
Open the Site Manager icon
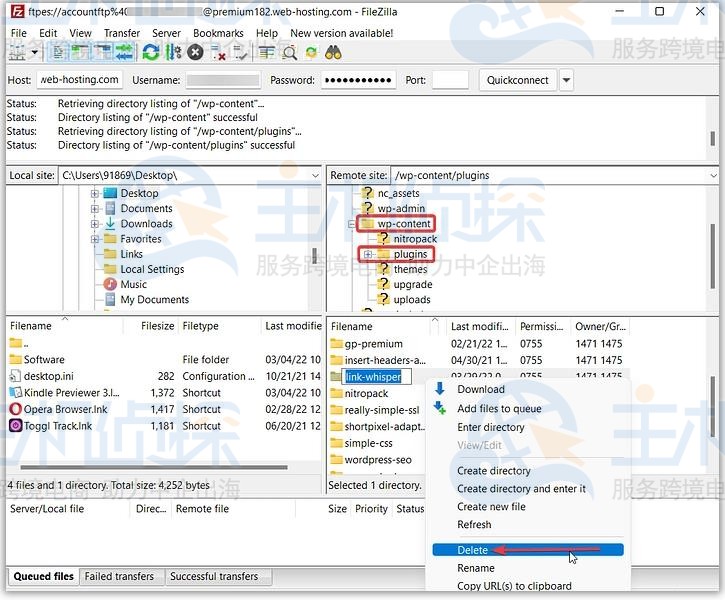click(17, 52)
